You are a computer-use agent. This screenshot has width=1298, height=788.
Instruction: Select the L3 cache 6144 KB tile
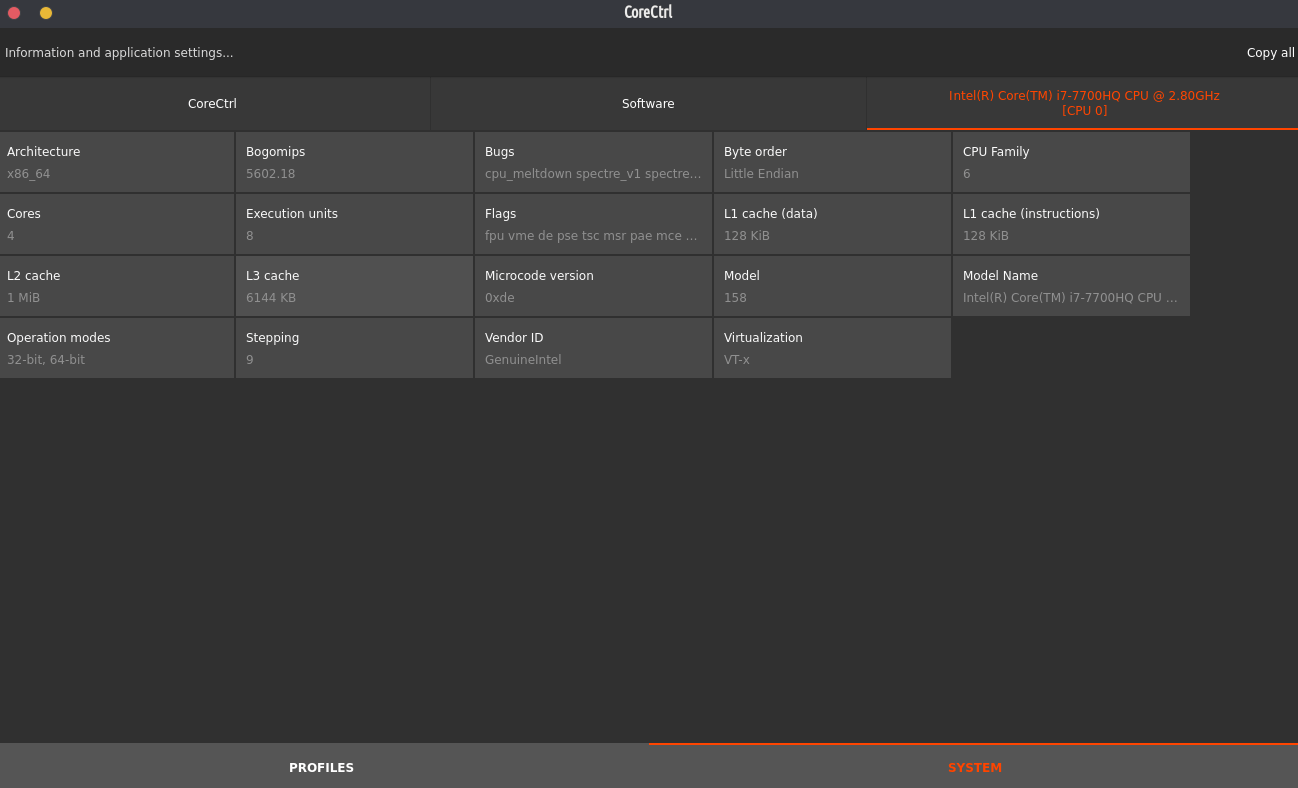click(354, 286)
